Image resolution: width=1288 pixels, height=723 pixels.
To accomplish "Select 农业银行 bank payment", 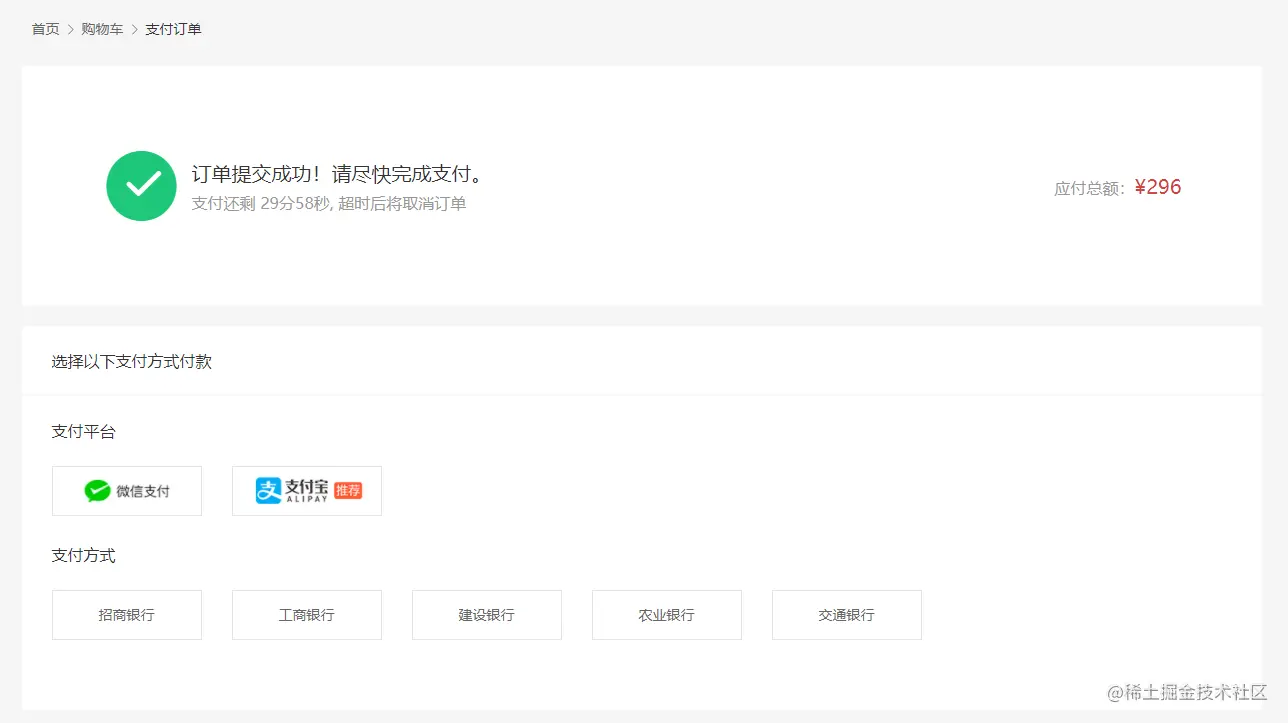I will tap(667, 615).
